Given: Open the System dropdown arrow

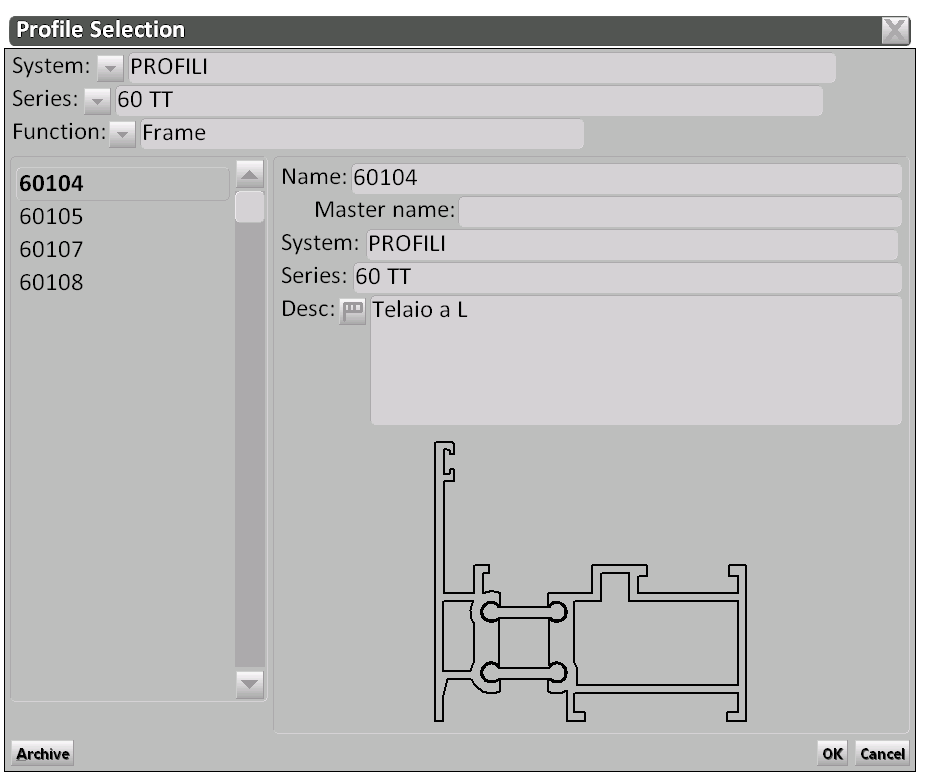Looking at the screenshot, I should tap(110, 68).
